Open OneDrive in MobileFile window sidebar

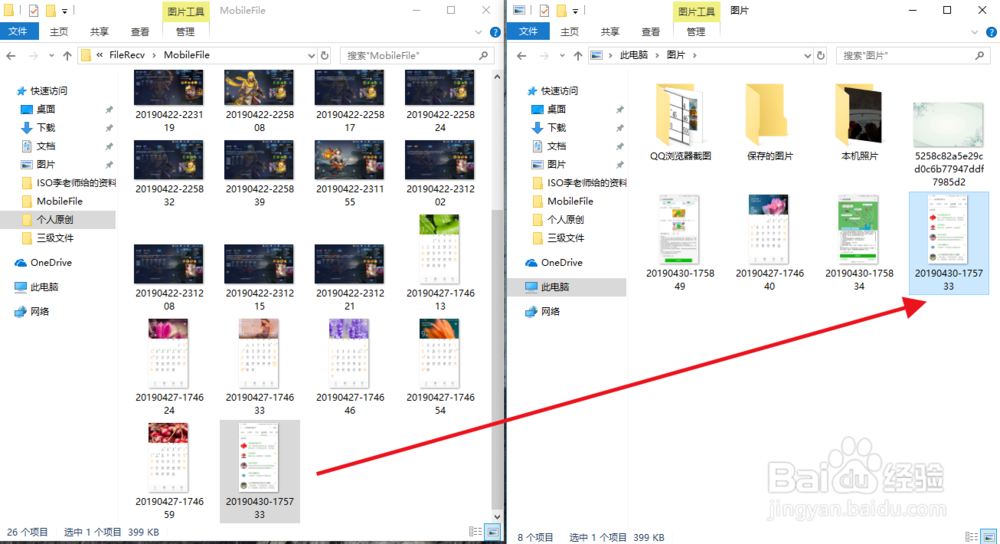click(x=50, y=263)
